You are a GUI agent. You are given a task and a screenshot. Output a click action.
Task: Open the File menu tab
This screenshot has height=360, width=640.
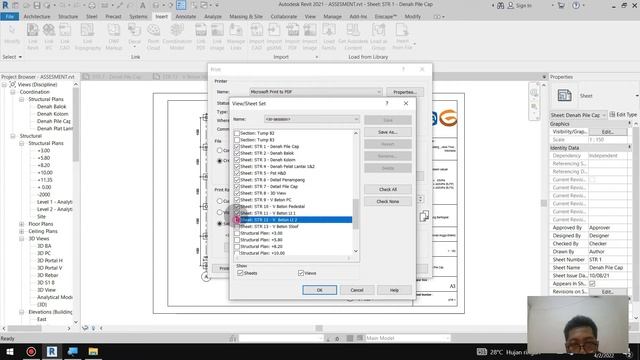[10, 16]
